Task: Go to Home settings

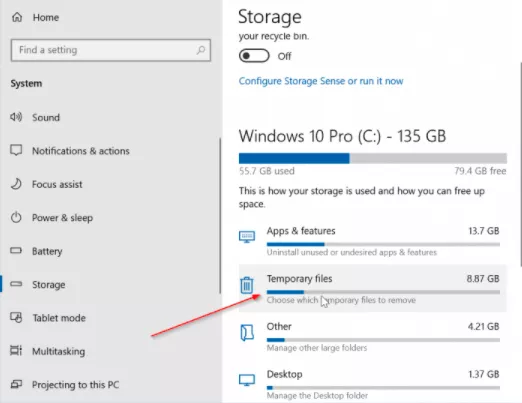Action: 46,17
